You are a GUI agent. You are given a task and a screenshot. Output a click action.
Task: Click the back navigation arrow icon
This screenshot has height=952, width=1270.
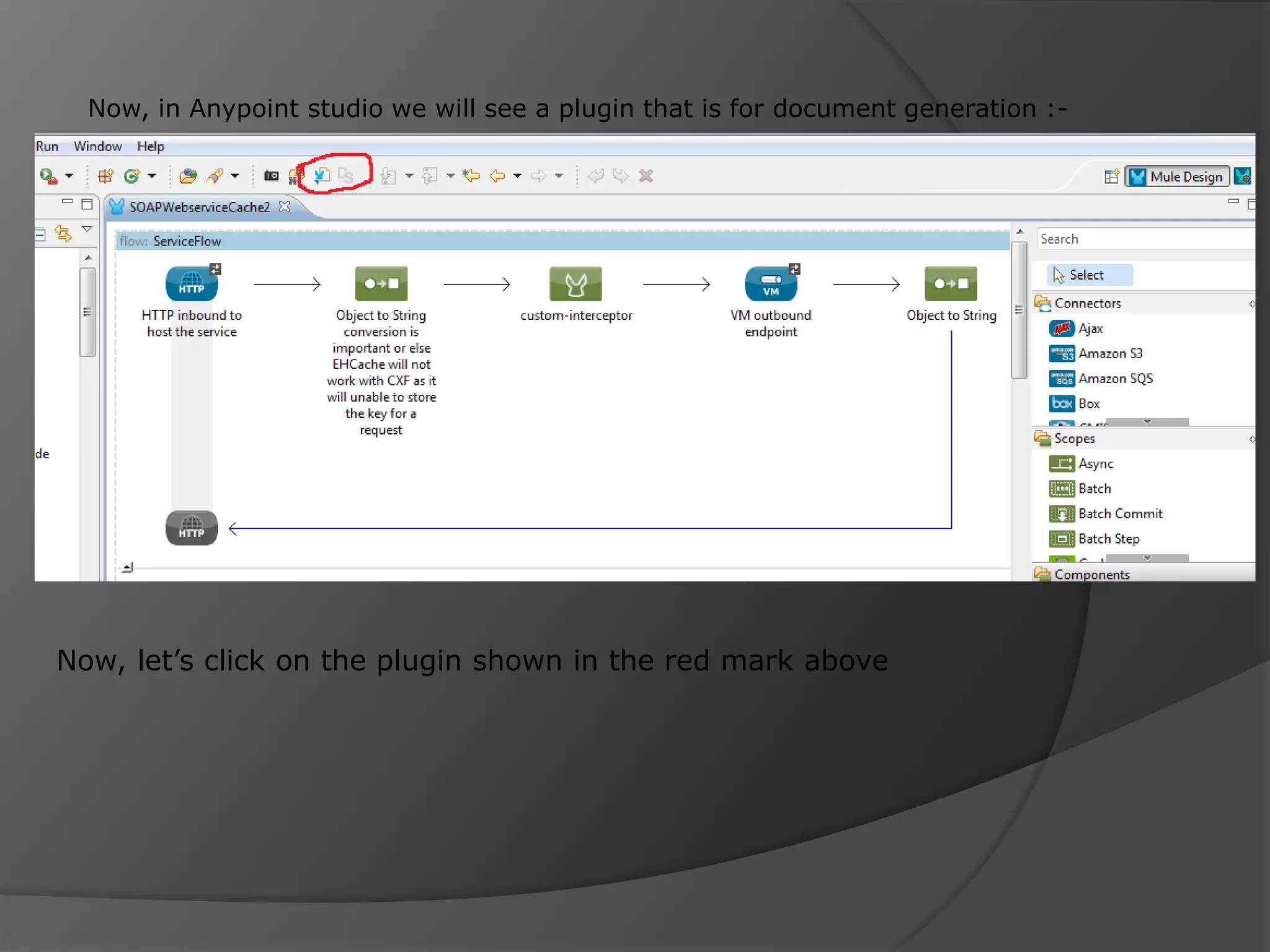pyautogui.click(x=497, y=176)
